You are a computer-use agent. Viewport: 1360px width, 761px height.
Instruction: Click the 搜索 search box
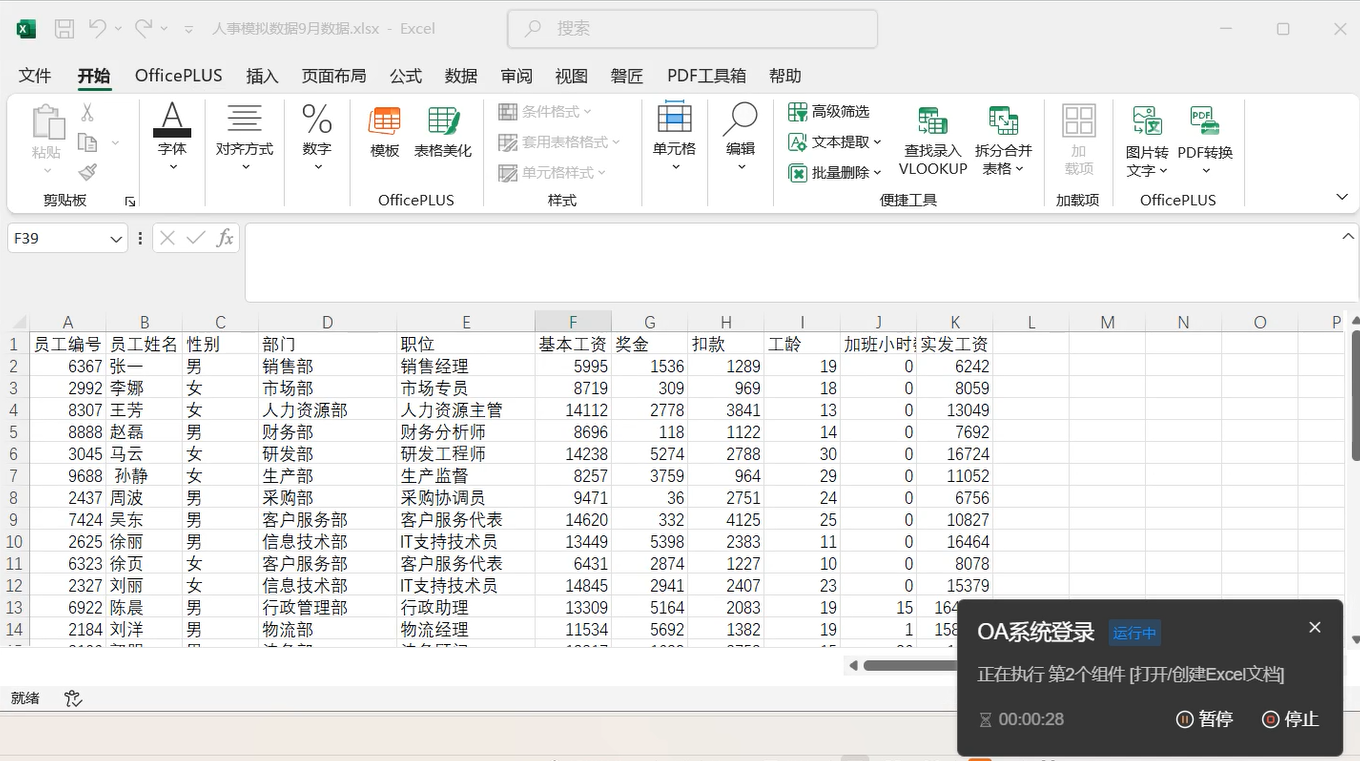(x=693, y=29)
